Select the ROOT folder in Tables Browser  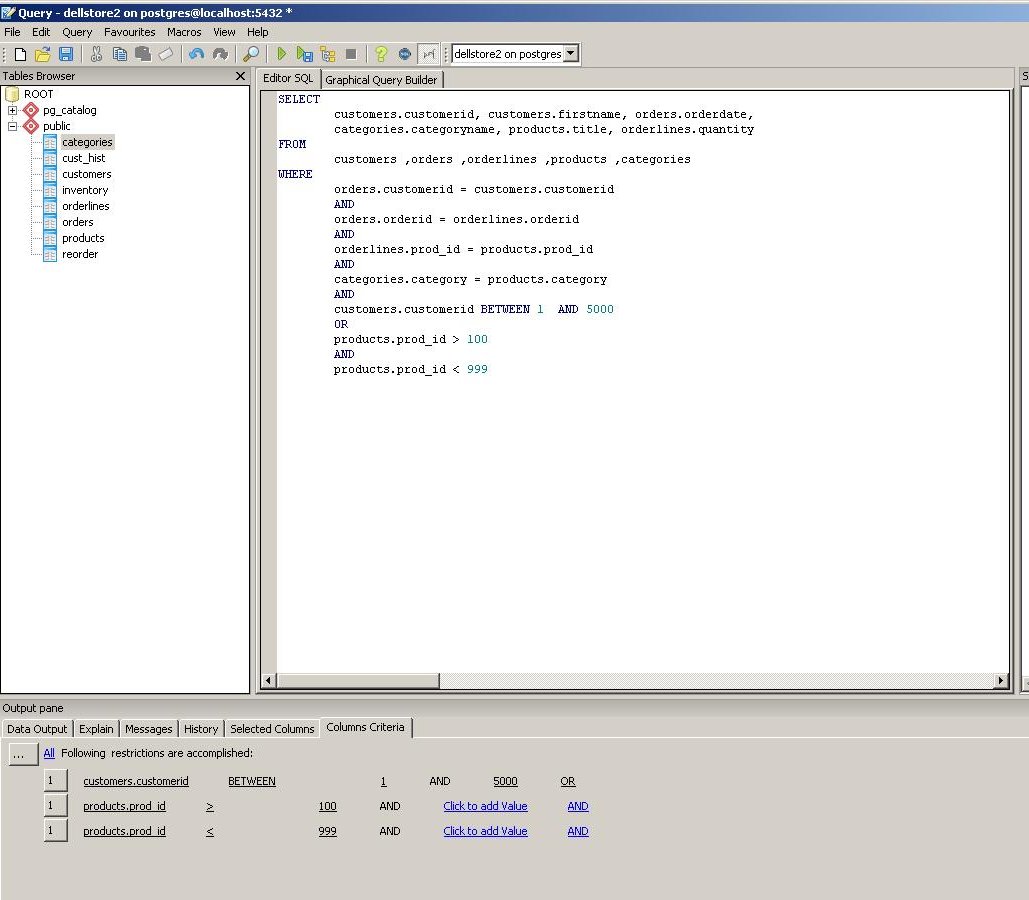tap(39, 94)
